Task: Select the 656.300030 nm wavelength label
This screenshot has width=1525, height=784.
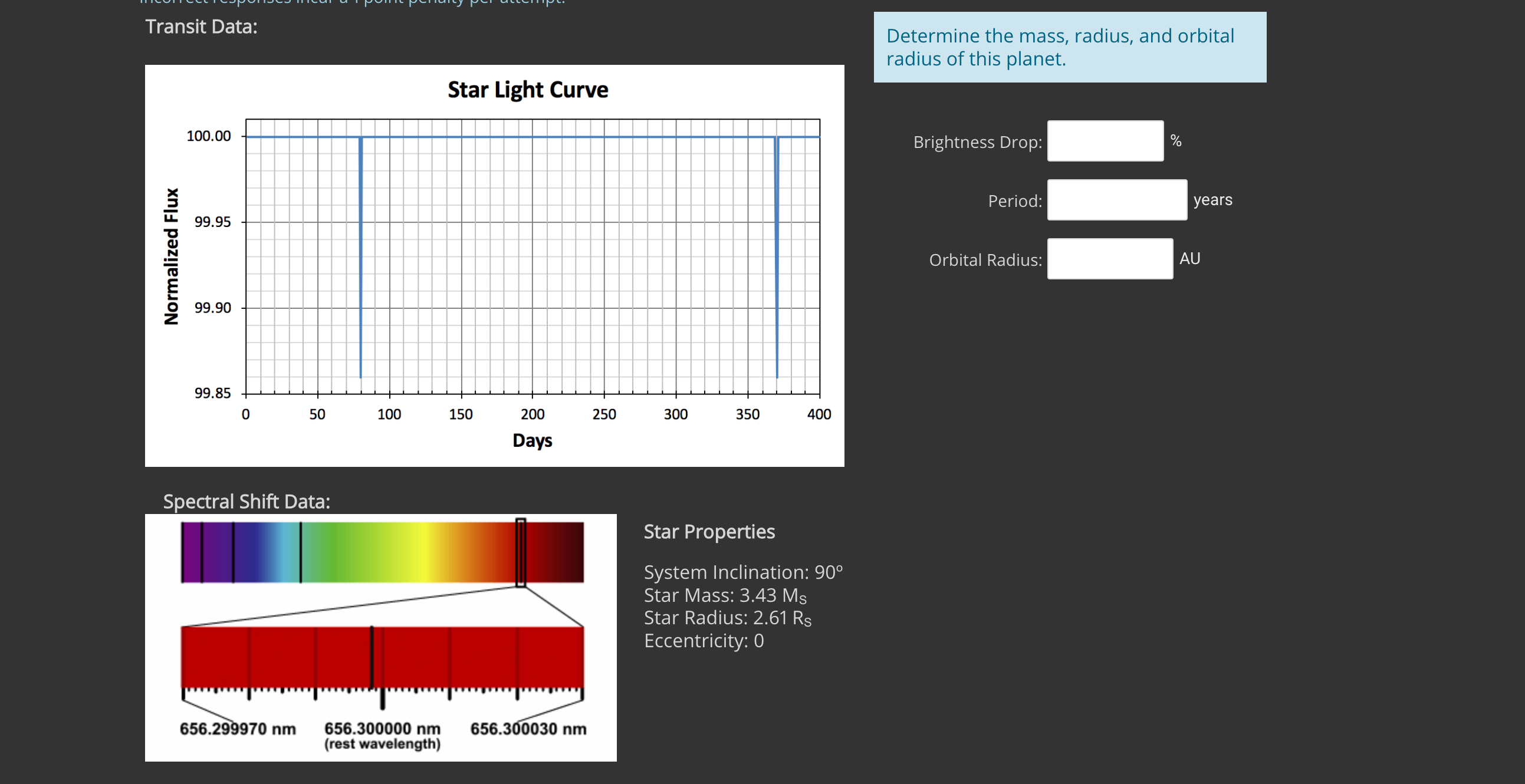Action: (x=528, y=729)
